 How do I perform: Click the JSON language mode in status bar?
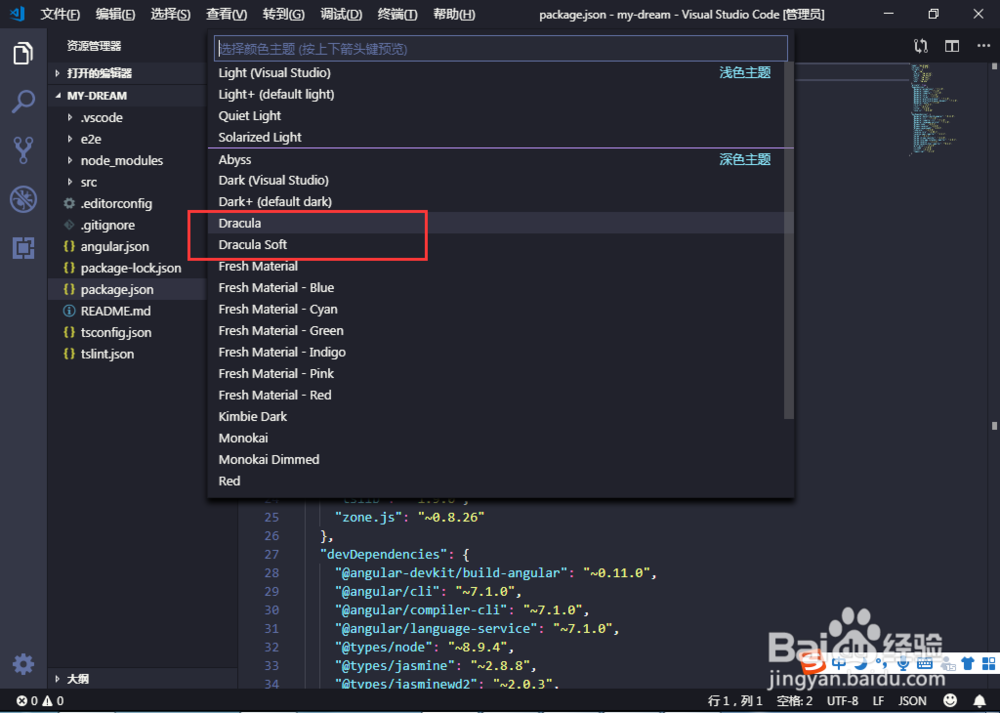click(x=912, y=701)
